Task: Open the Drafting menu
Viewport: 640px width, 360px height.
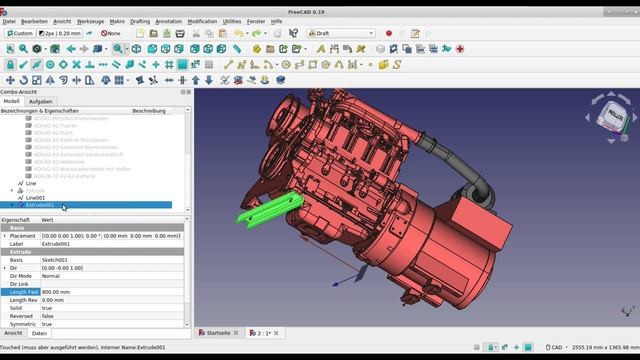Action: pos(140,21)
